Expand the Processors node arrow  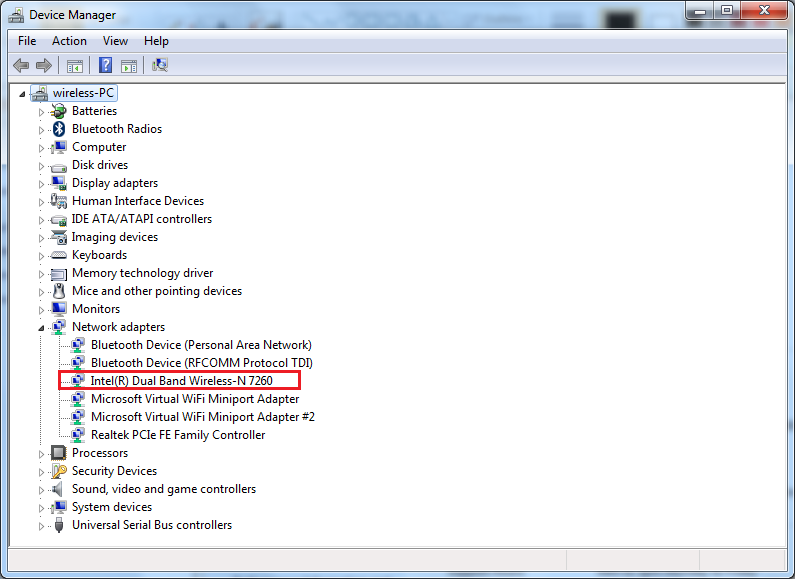pos(41,454)
